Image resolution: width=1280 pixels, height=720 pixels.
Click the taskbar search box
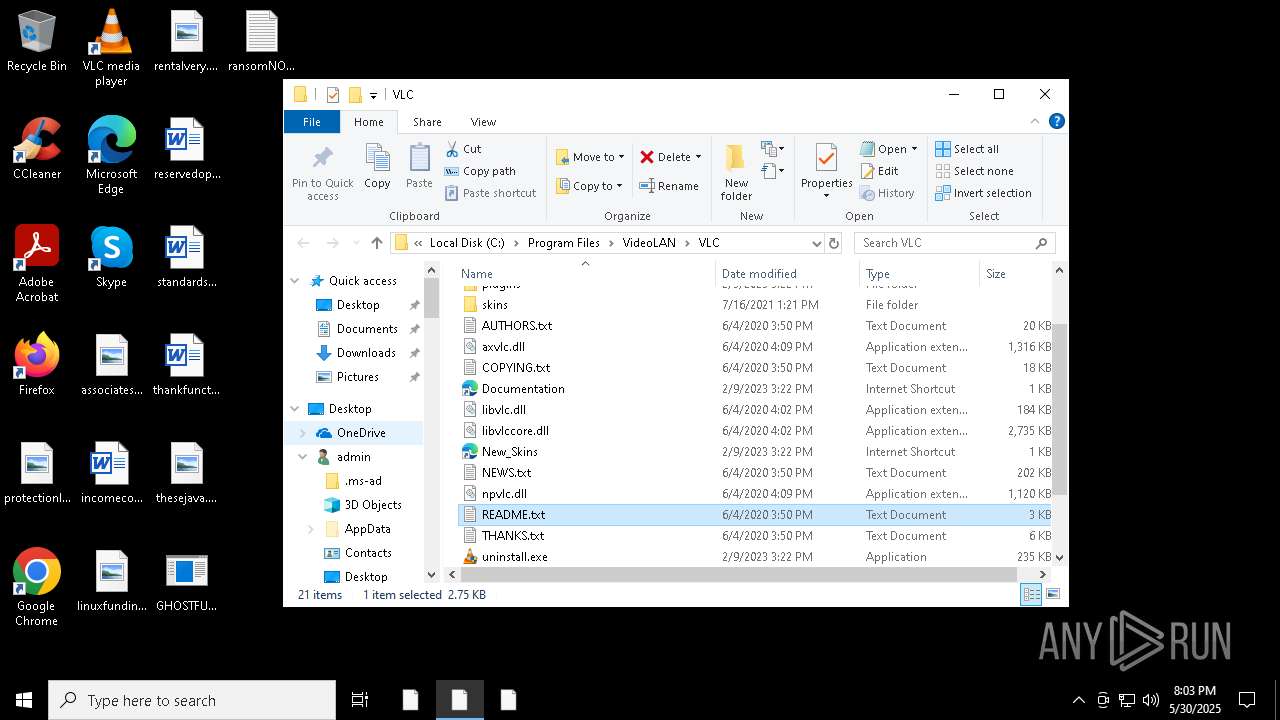point(192,700)
